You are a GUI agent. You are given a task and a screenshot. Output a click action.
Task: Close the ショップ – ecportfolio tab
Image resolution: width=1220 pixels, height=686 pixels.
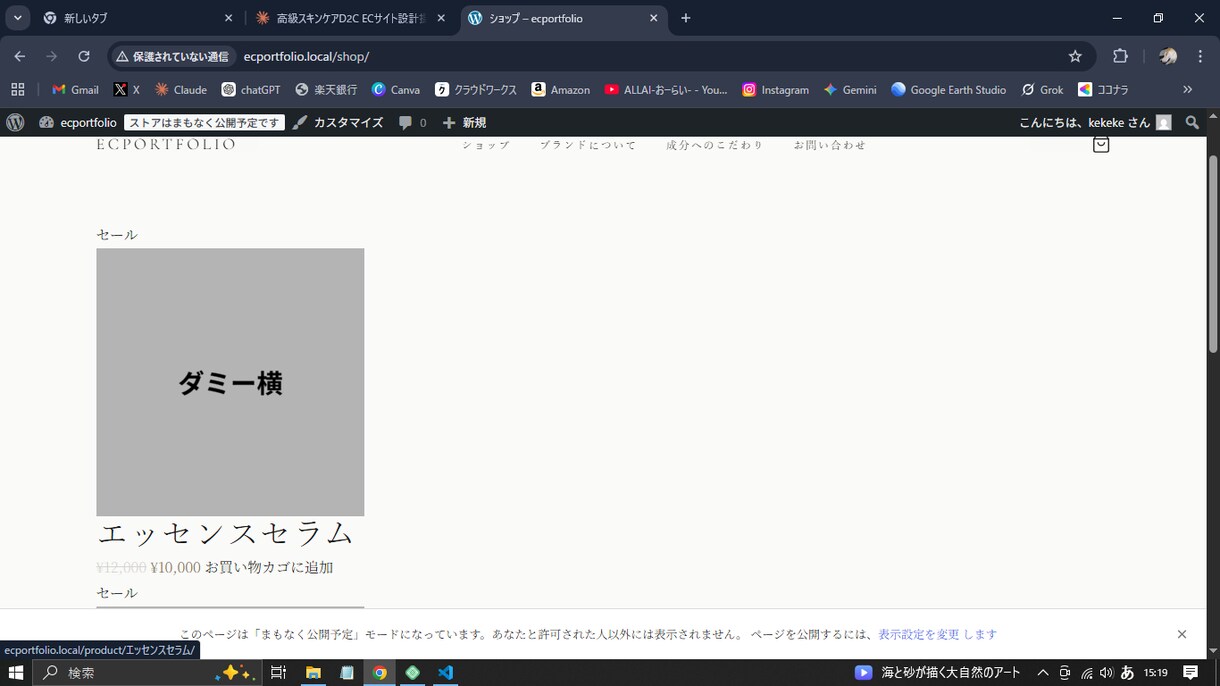pyautogui.click(x=654, y=18)
